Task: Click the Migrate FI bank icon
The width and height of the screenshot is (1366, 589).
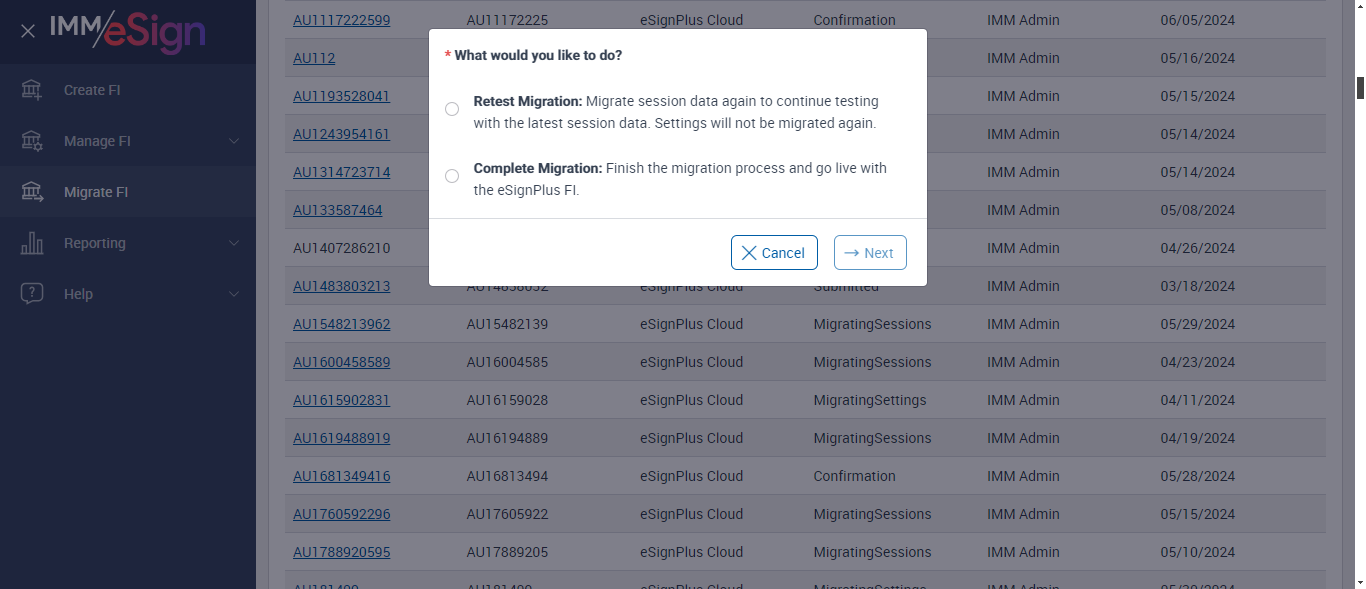Action: [x=32, y=192]
